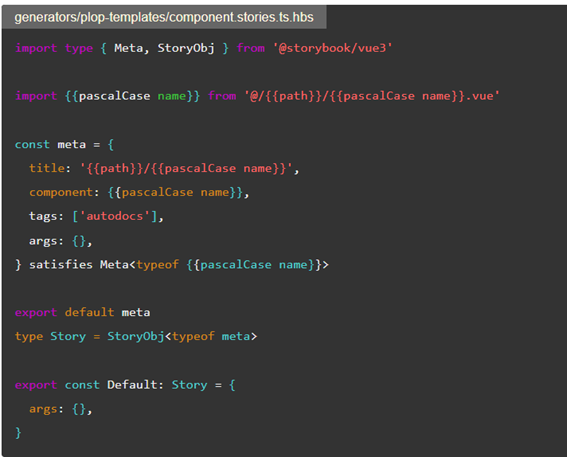Click the '@storybook/vue3' import string
567x457 pixels.
tap(332, 48)
